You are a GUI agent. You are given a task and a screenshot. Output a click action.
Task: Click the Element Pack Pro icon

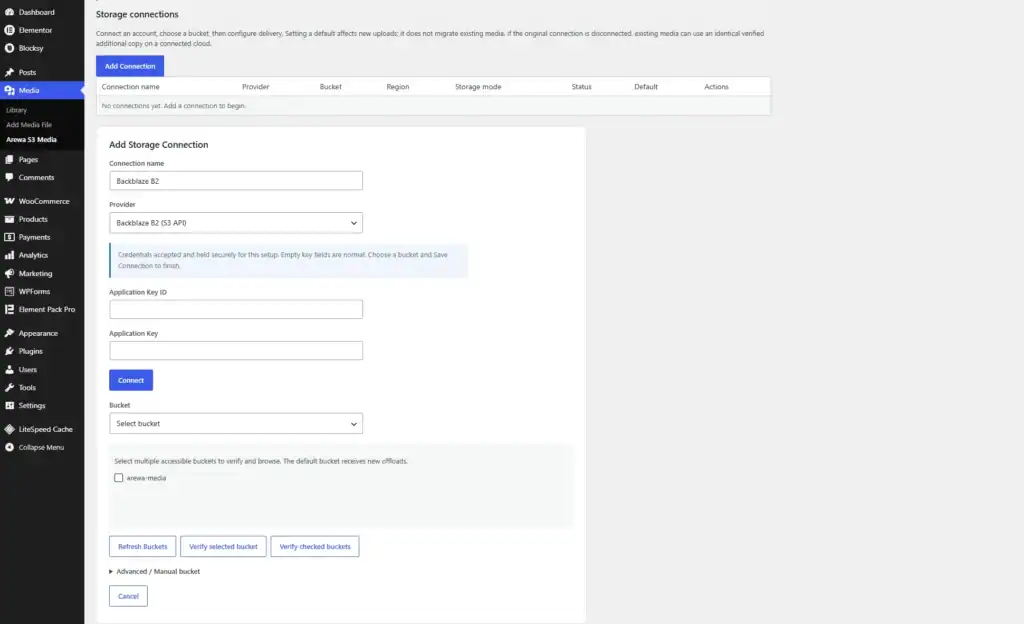click(9, 309)
